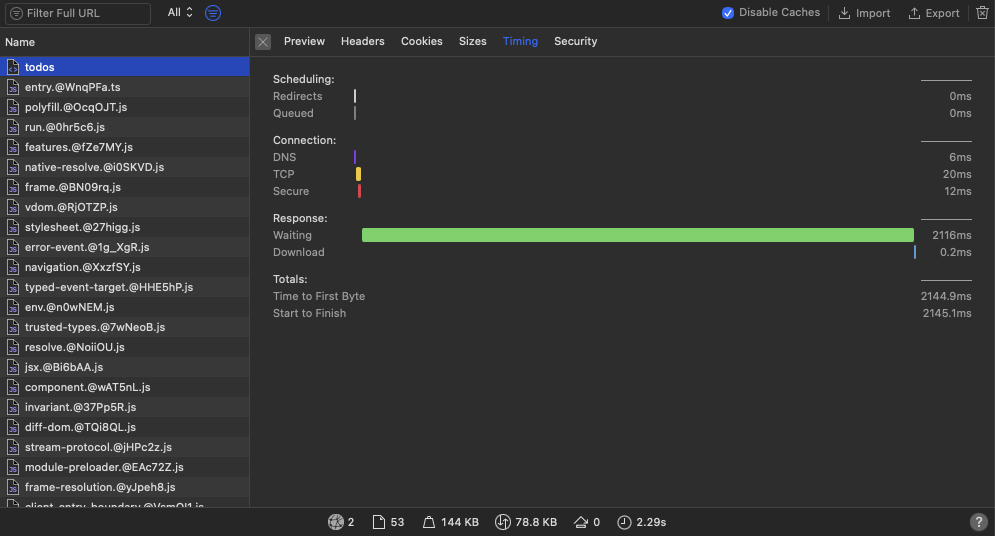Switch to the Preview tab
The width and height of the screenshot is (995, 536).
point(304,41)
